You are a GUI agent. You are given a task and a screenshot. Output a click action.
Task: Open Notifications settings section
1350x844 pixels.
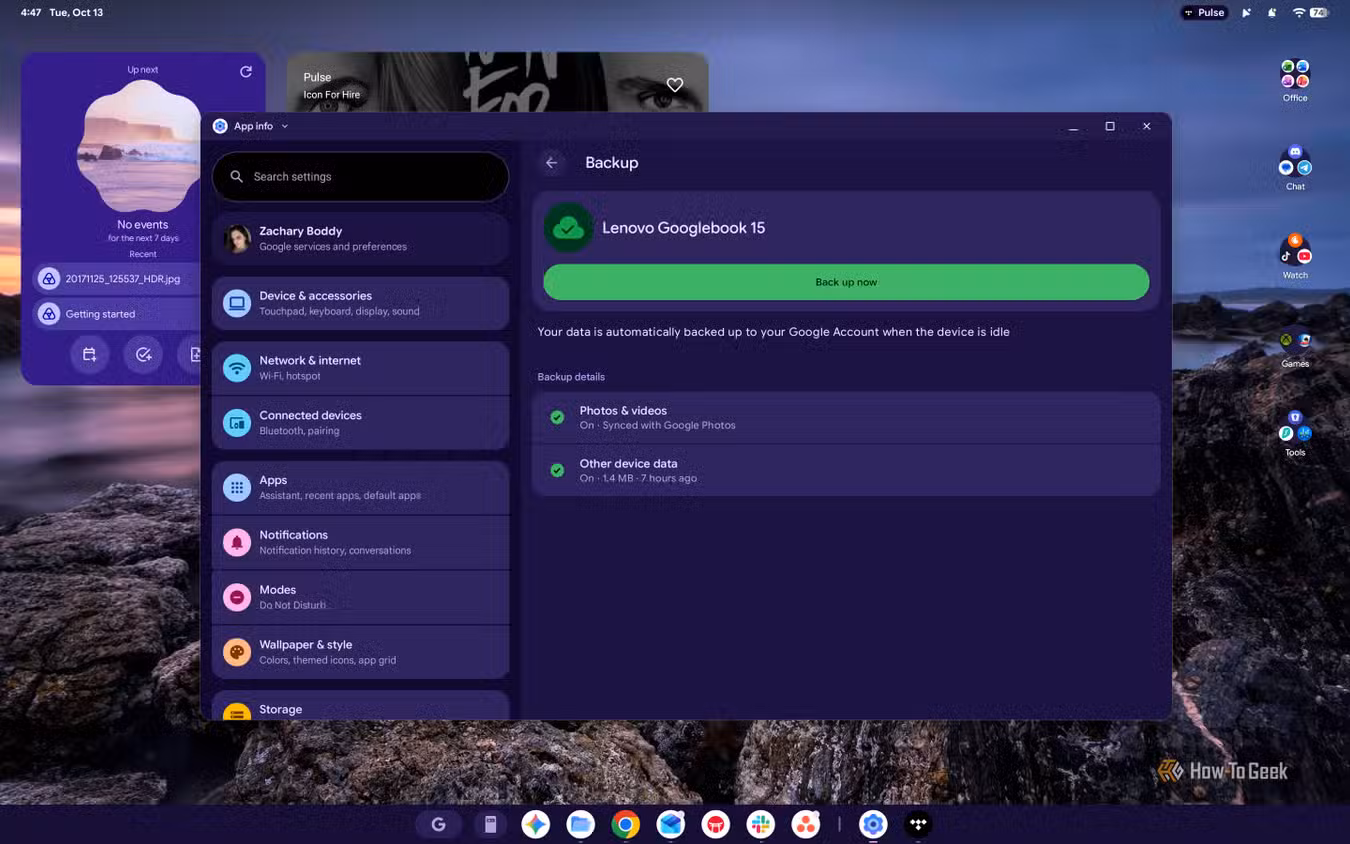tap(361, 543)
